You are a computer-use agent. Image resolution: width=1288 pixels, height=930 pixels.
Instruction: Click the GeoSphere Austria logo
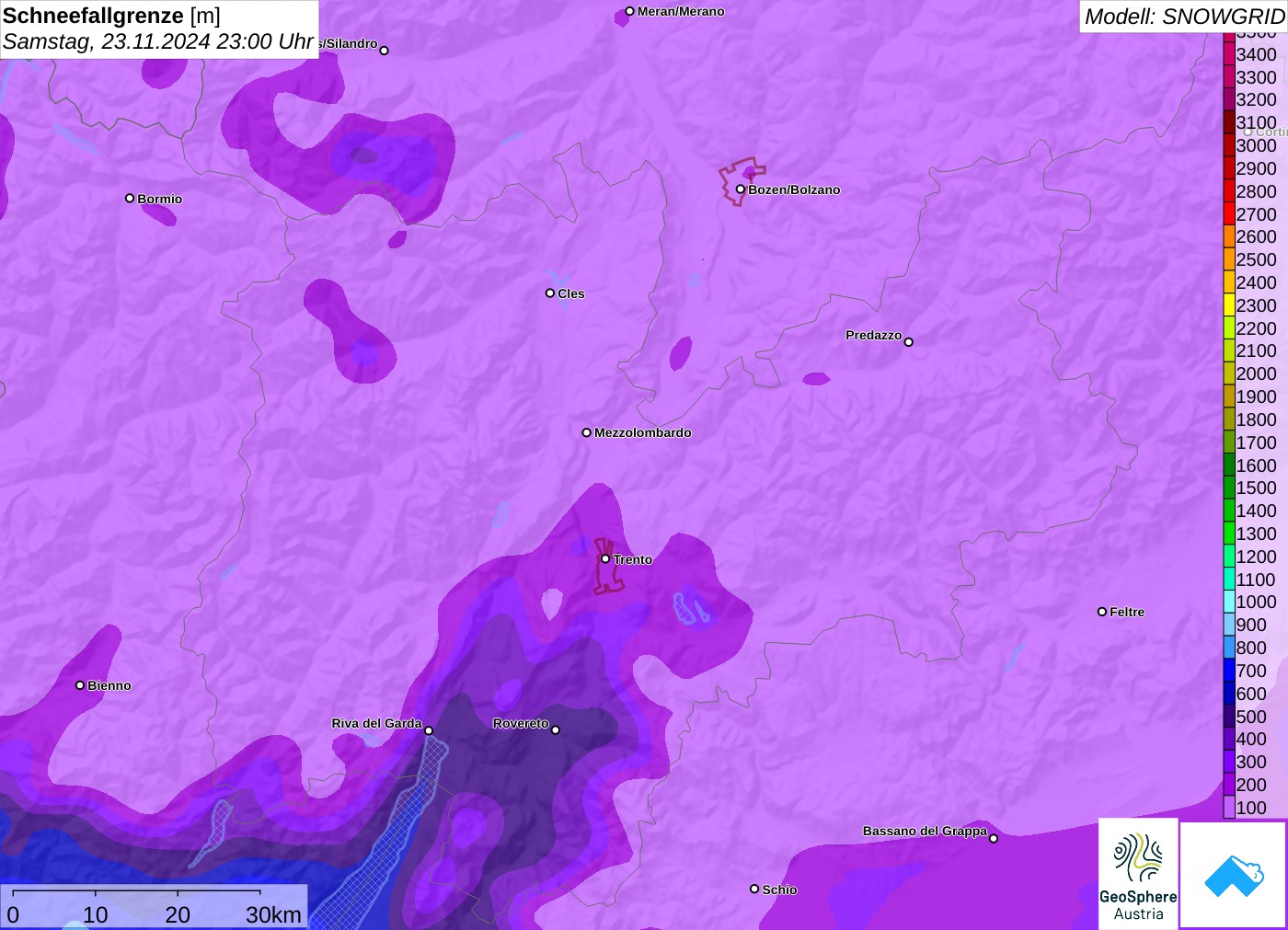pos(1138,872)
